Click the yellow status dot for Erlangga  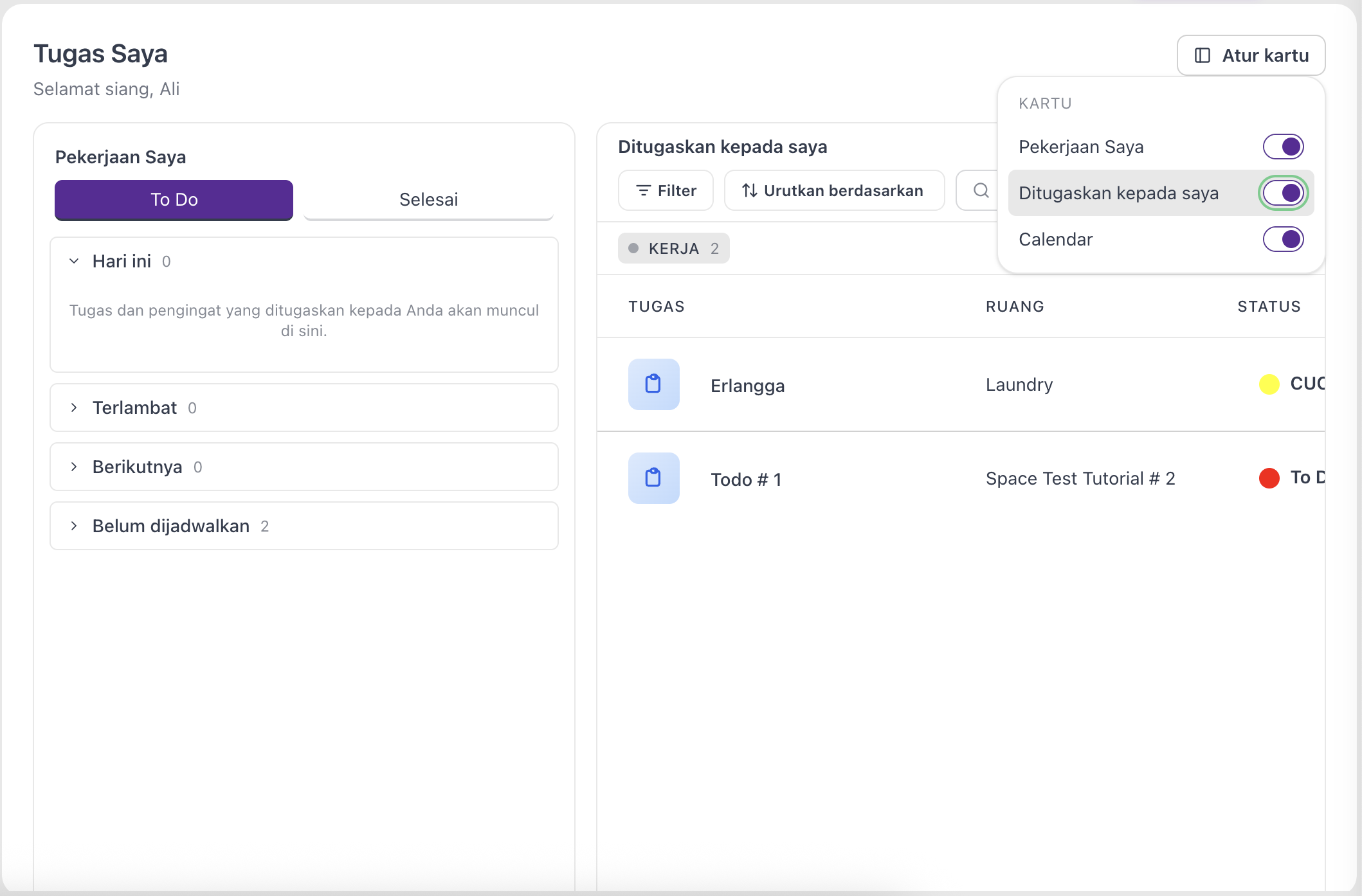click(1269, 384)
